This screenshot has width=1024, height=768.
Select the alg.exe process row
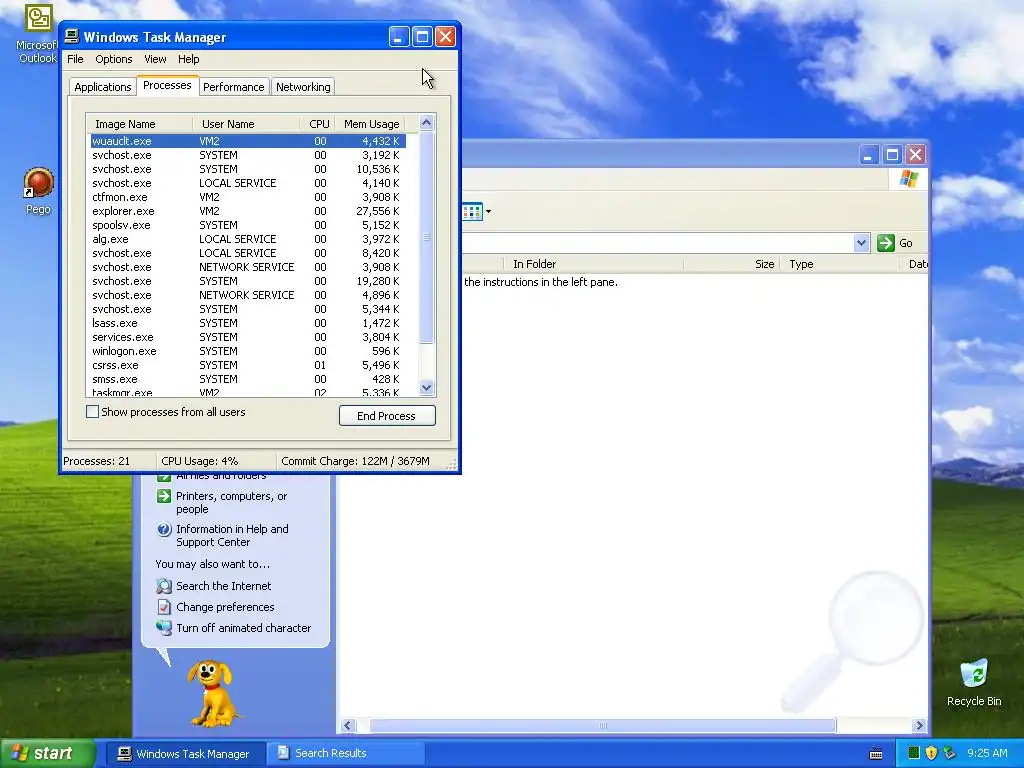(x=248, y=239)
